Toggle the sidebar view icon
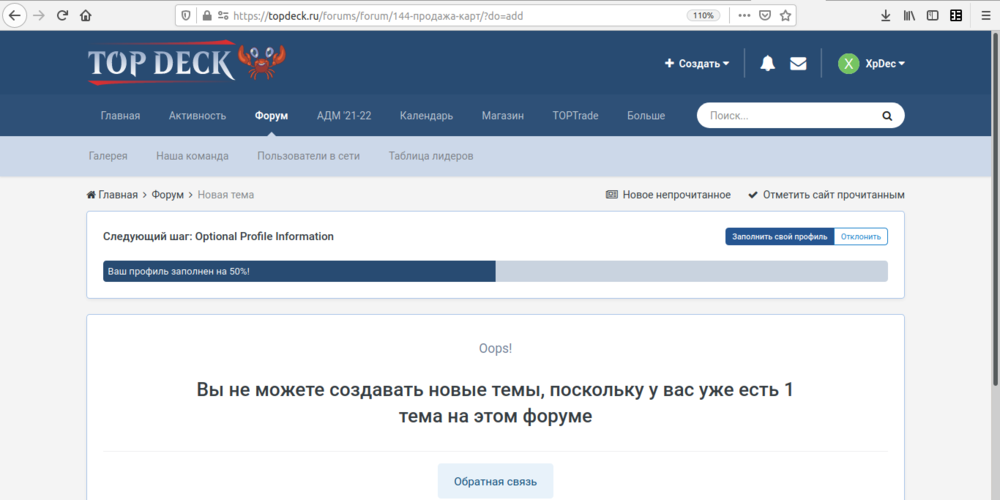Image resolution: width=1000 pixels, height=500 pixels. pyautogui.click(x=932, y=16)
